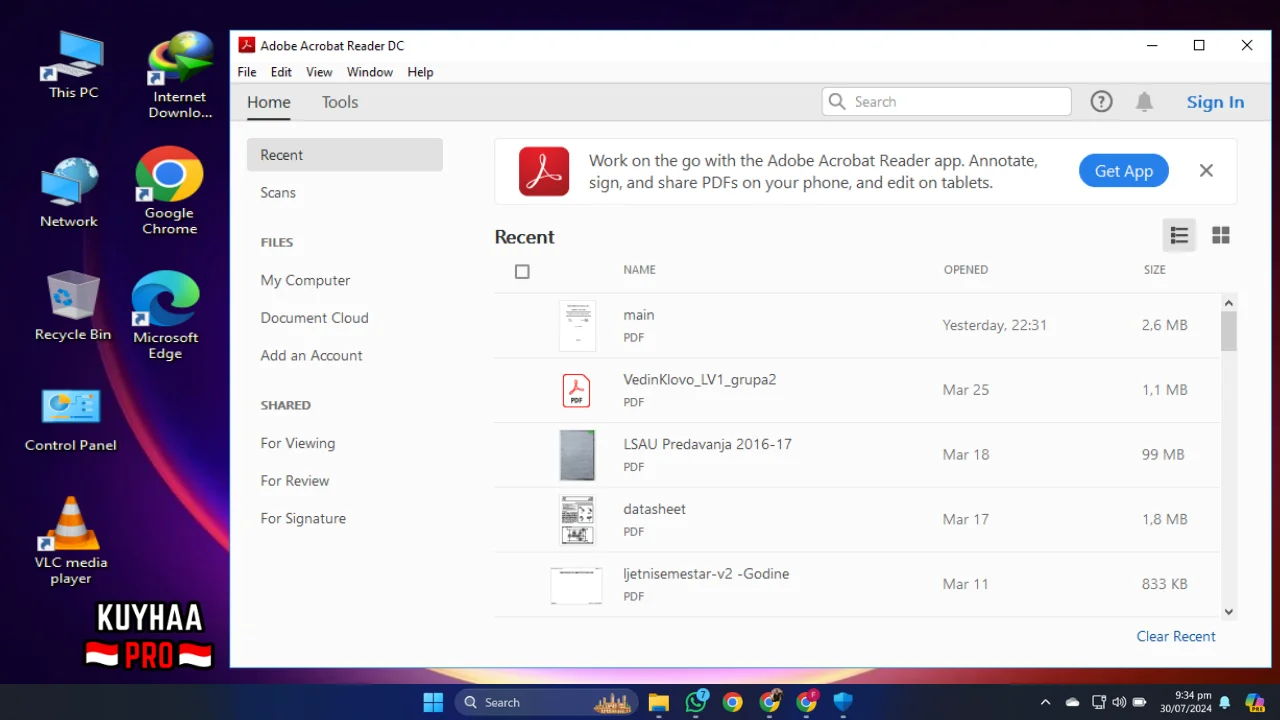Click the Adobe Acrobat title bar icon
Viewport: 1280px width, 720px height.
[x=246, y=45]
